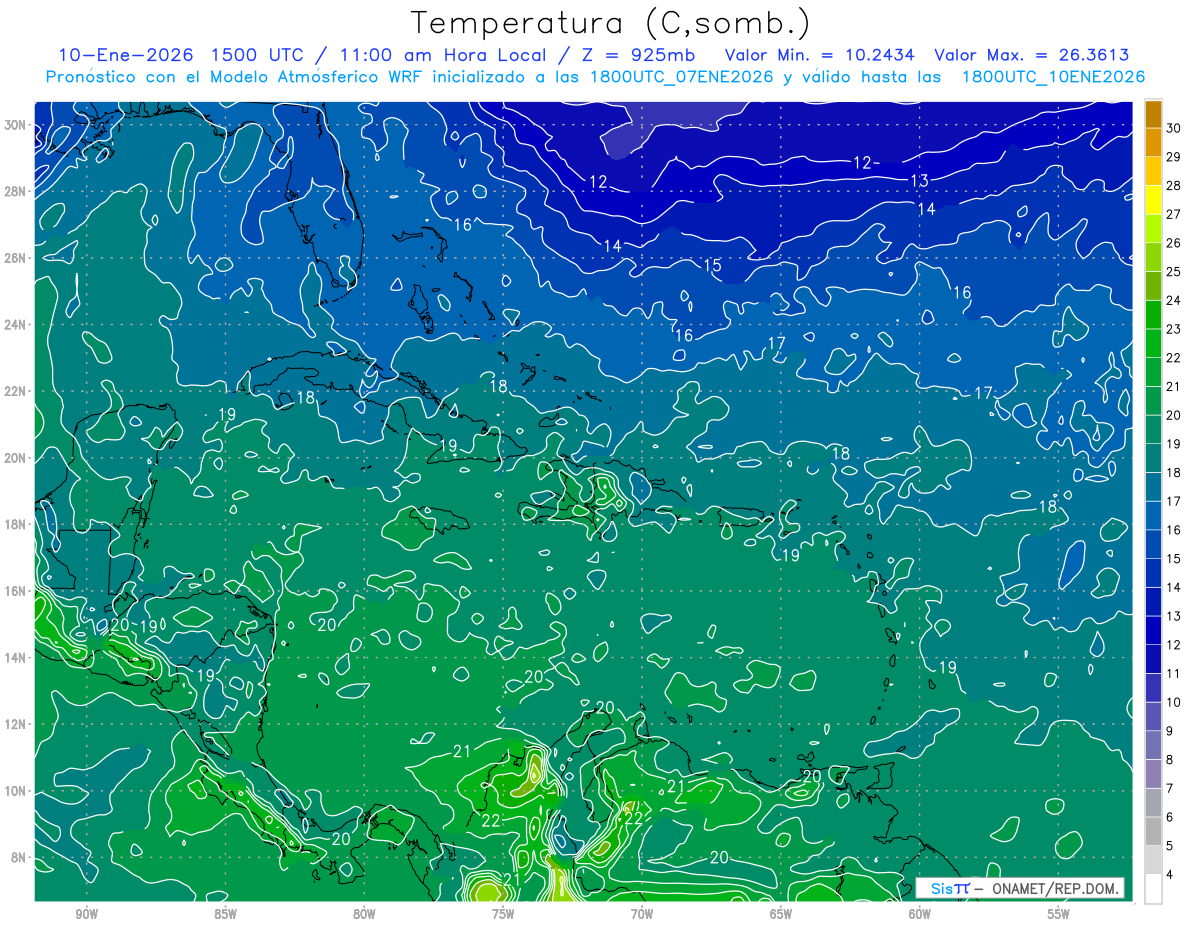Click "Valor Min. = 10.2434" text
This screenshot has height=927, width=1200.
822,55
